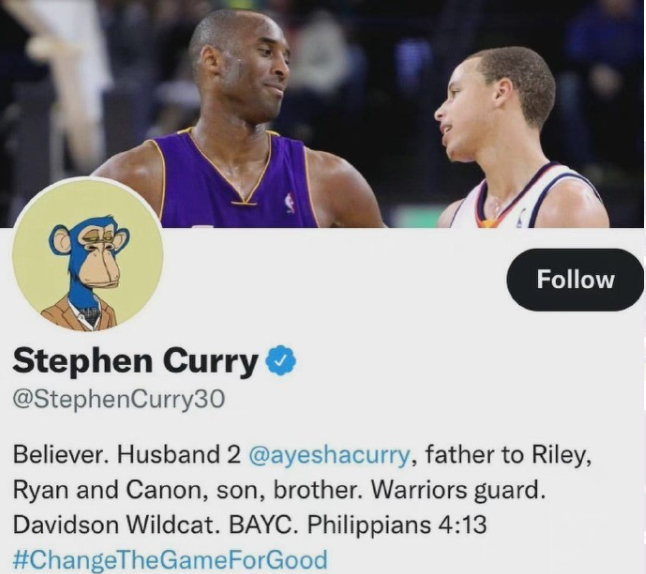Click Davidson Wildcat text in bio

(114, 525)
